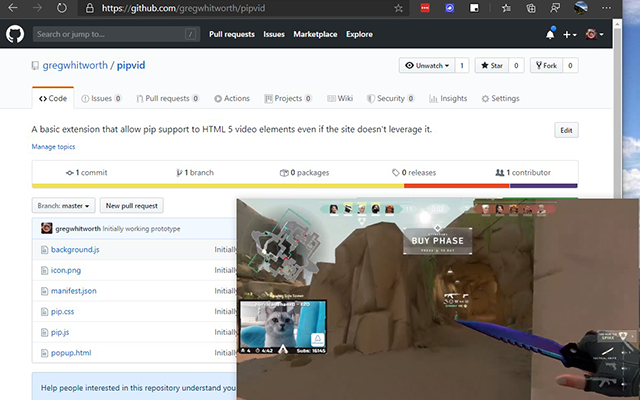Click gregwhitworth commit author avatar
Image resolution: width=640 pixels, height=400 pixels.
pyautogui.click(x=47, y=228)
